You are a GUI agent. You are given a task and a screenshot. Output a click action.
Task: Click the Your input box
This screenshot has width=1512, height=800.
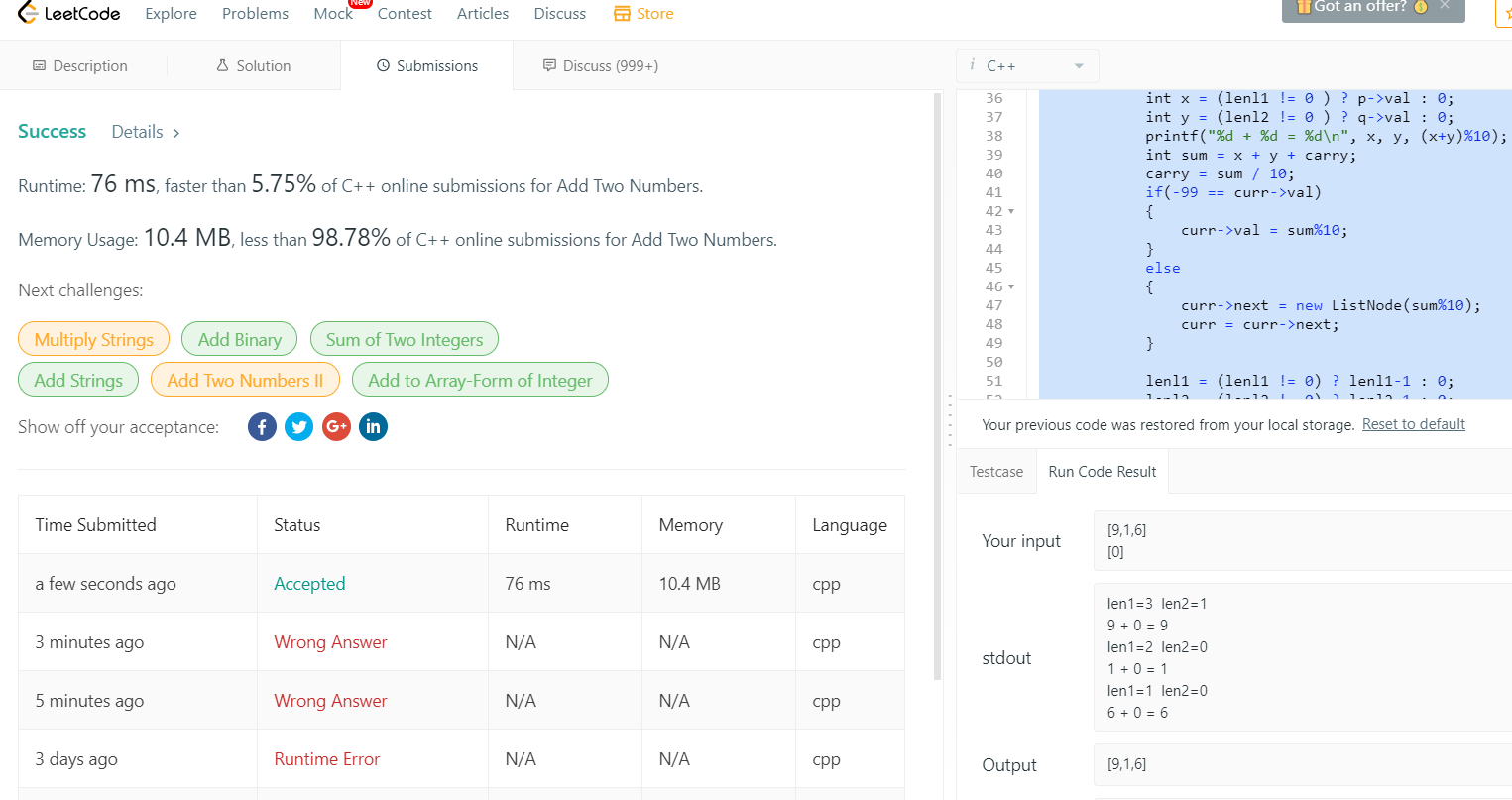pos(1303,541)
